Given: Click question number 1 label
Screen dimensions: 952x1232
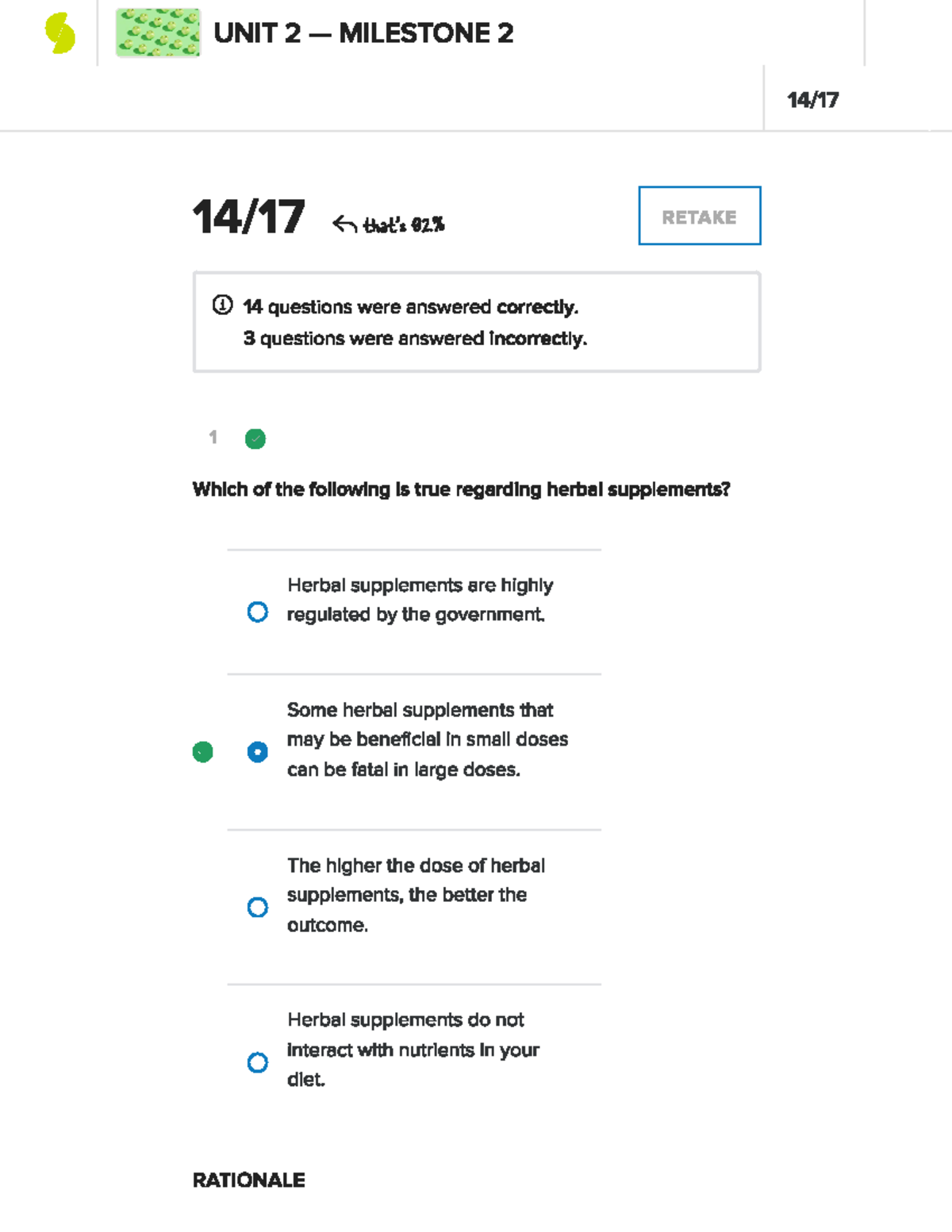Looking at the screenshot, I should coord(213,437).
